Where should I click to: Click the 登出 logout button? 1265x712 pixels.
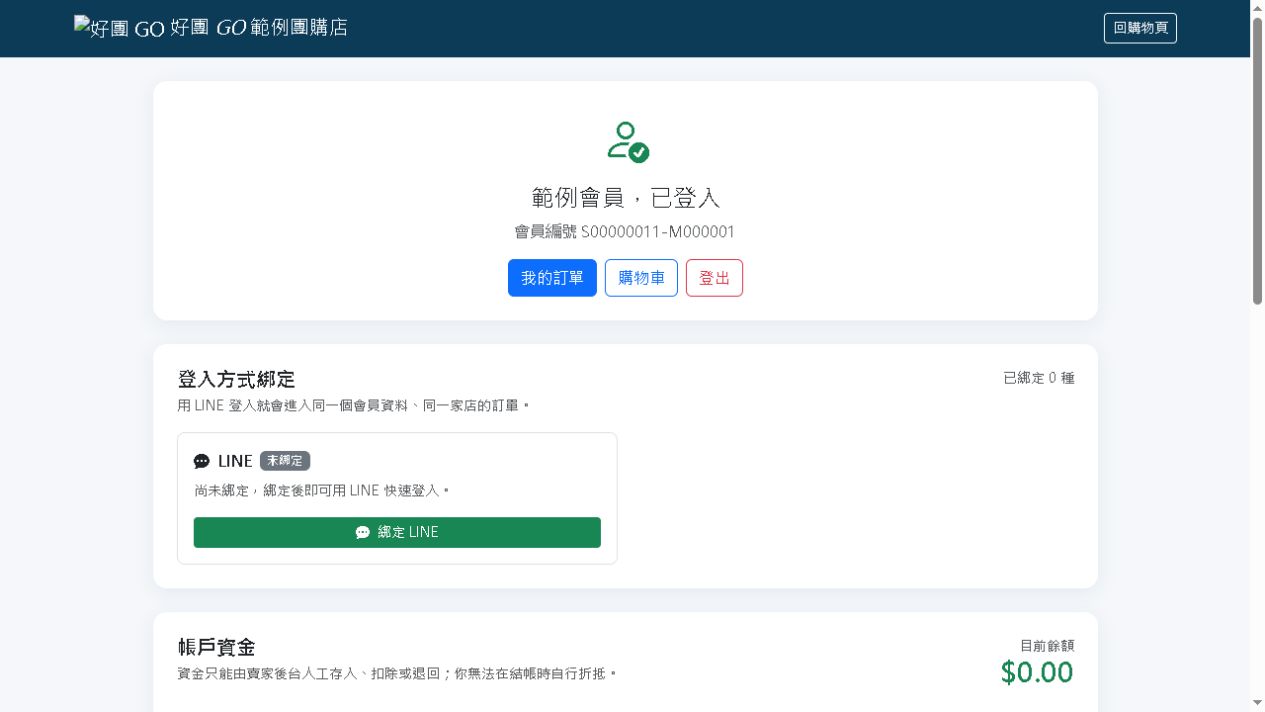click(x=714, y=278)
